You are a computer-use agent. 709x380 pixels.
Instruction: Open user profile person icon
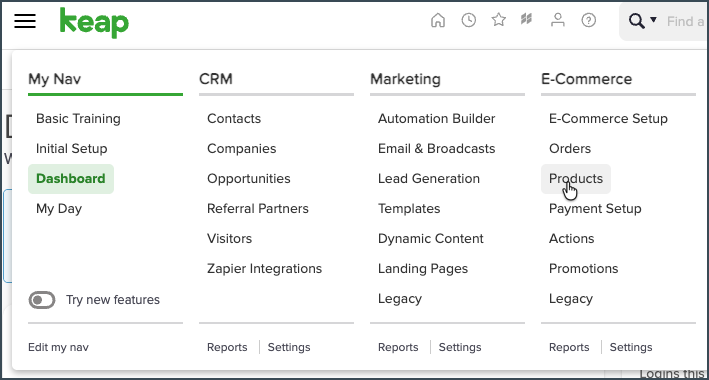[x=558, y=20]
